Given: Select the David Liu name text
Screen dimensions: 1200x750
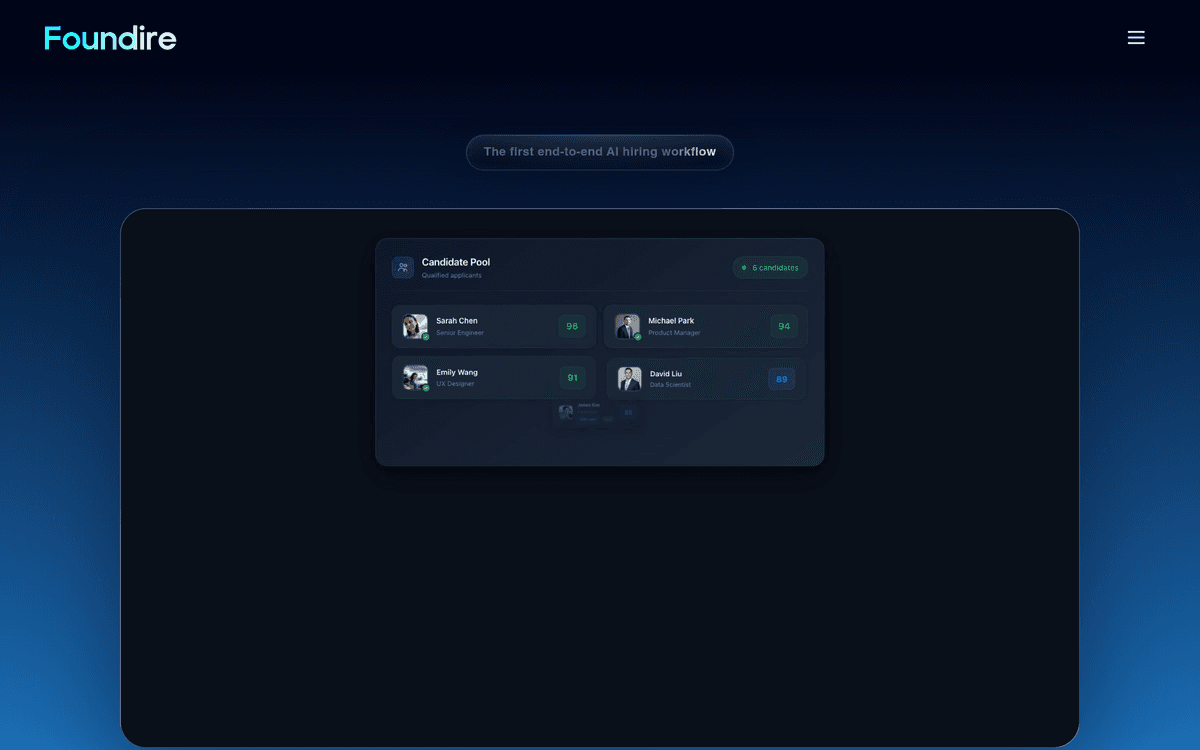Looking at the screenshot, I should [666, 374].
